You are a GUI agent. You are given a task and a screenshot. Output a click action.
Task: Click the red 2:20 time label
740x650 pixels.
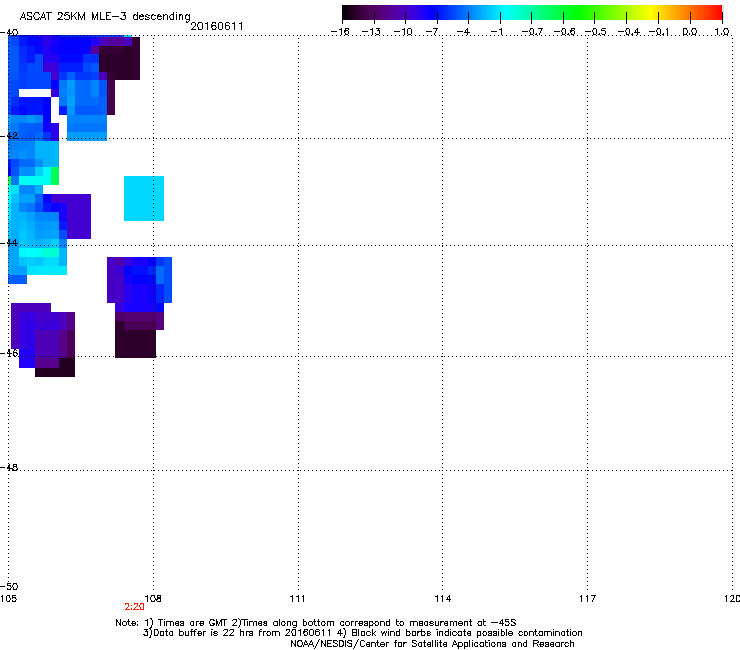(135, 607)
